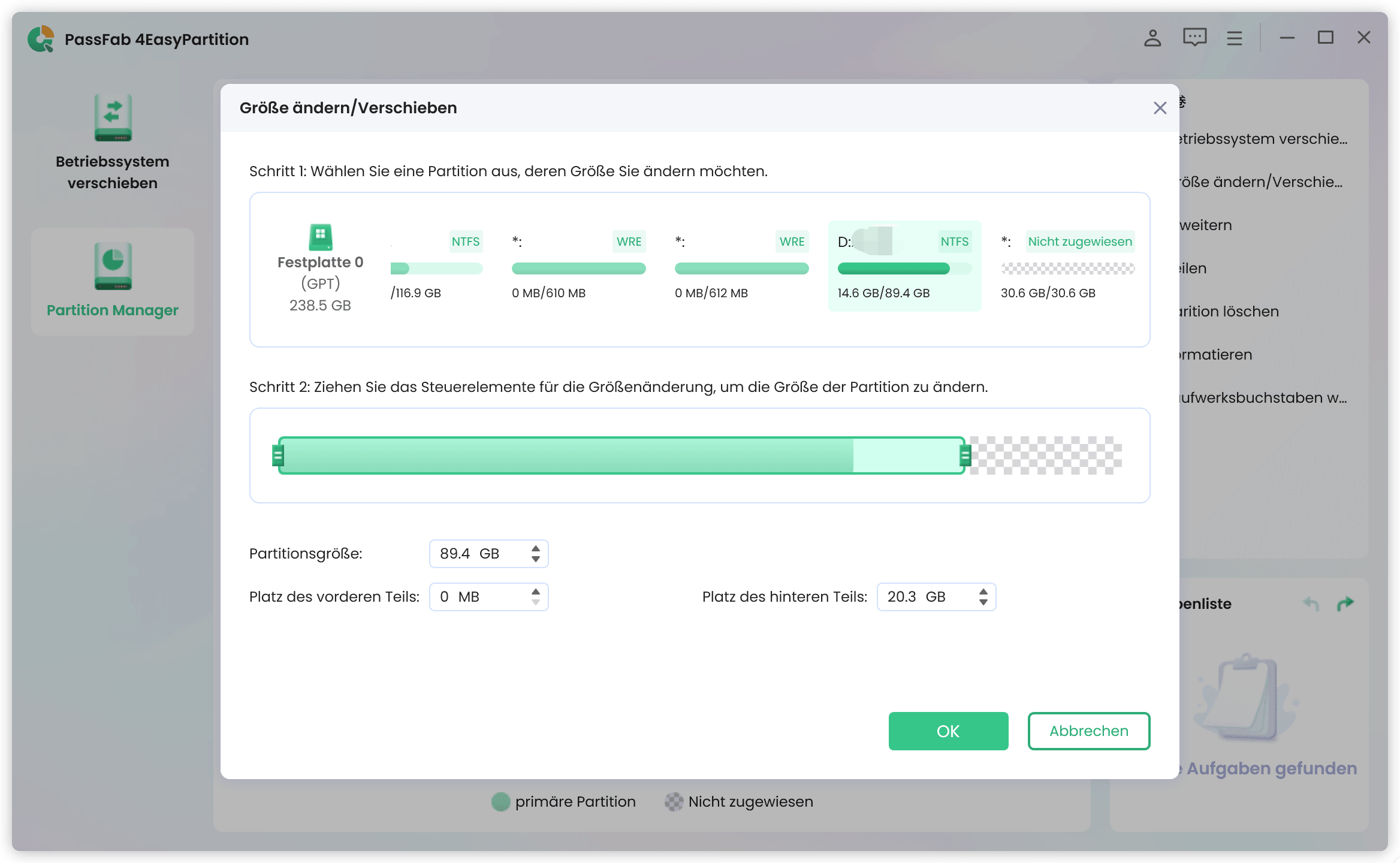The image size is (1400, 863).
Task: Open the hamburger menu
Action: [x=1234, y=38]
